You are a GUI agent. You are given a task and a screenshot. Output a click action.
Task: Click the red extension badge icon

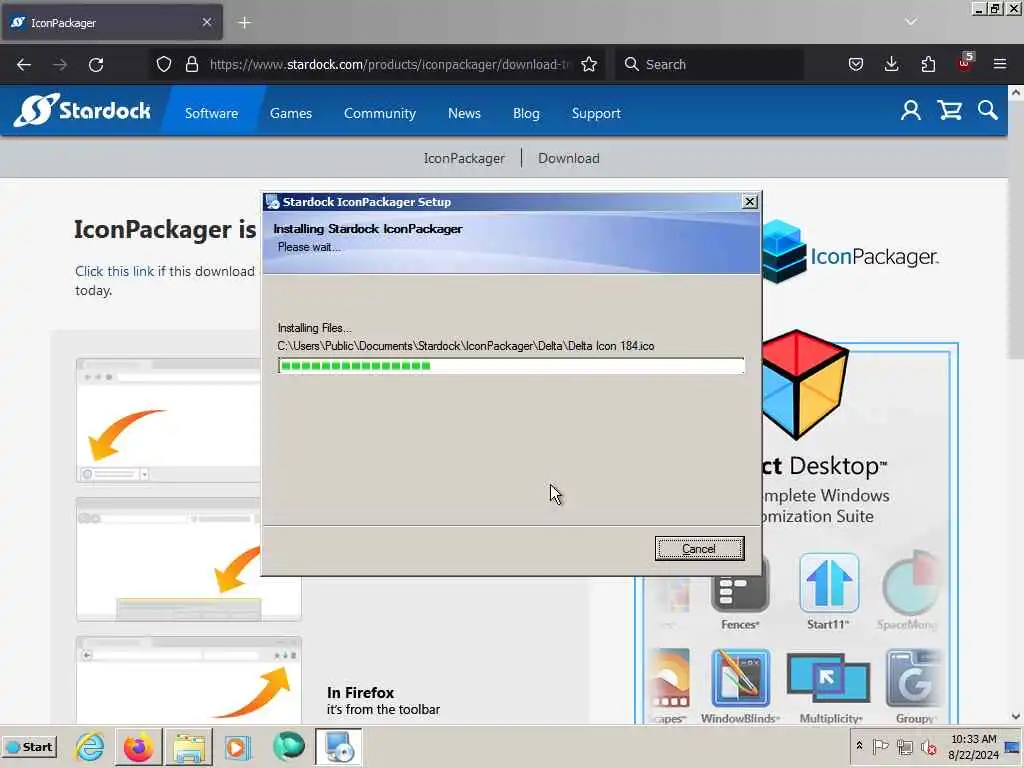pyautogui.click(x=965, y=63)
